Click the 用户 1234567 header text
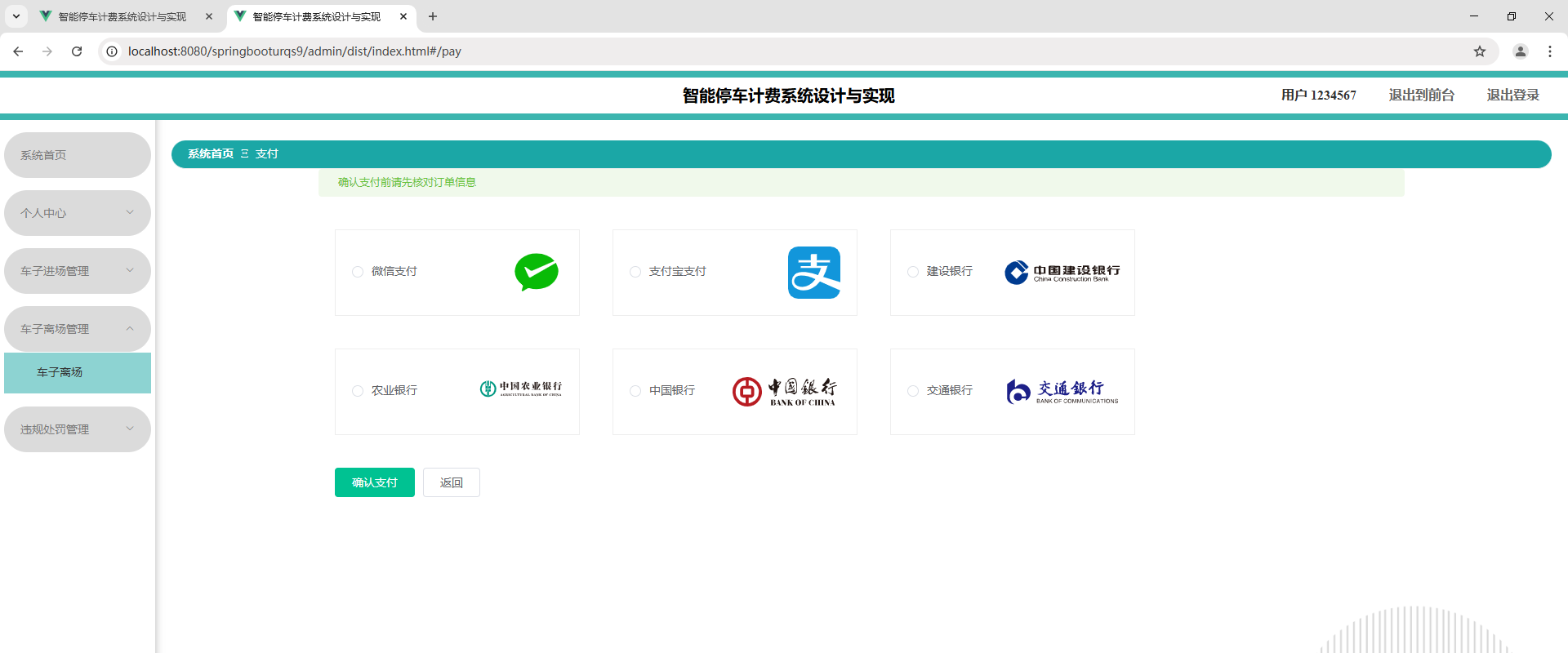1568x653 pixels. coord(1319,96)
